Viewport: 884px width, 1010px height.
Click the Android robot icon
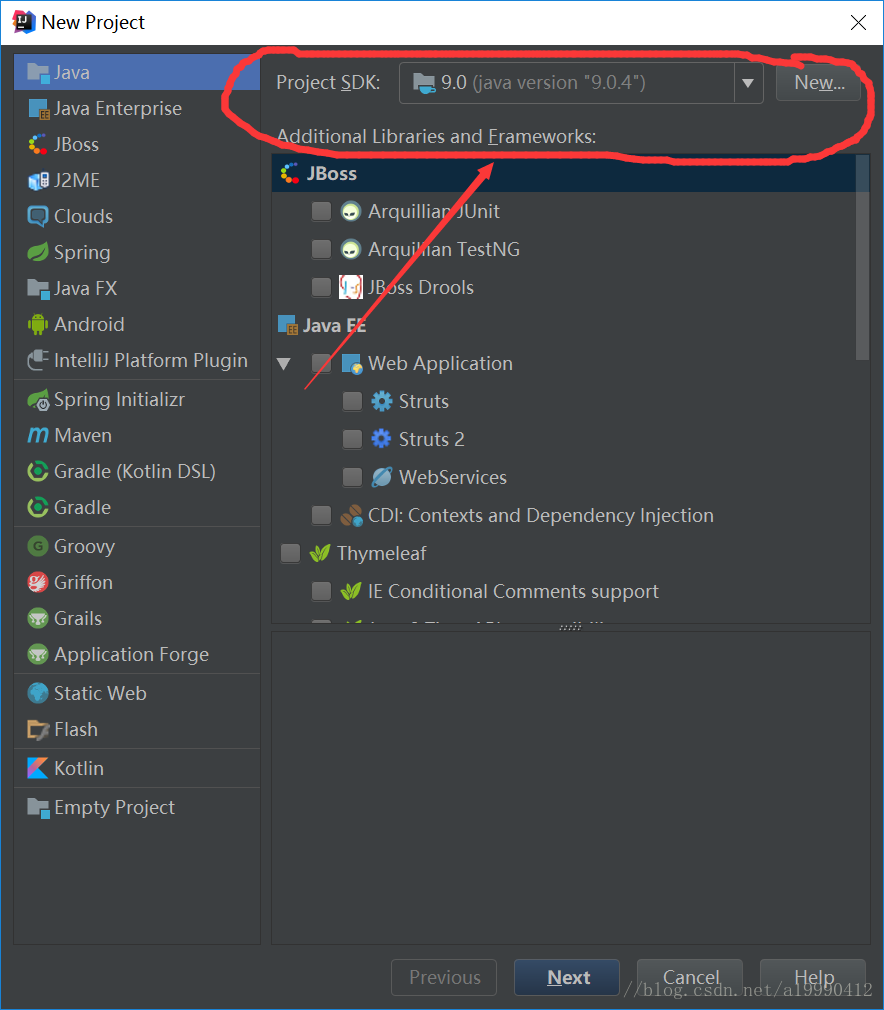38,324
